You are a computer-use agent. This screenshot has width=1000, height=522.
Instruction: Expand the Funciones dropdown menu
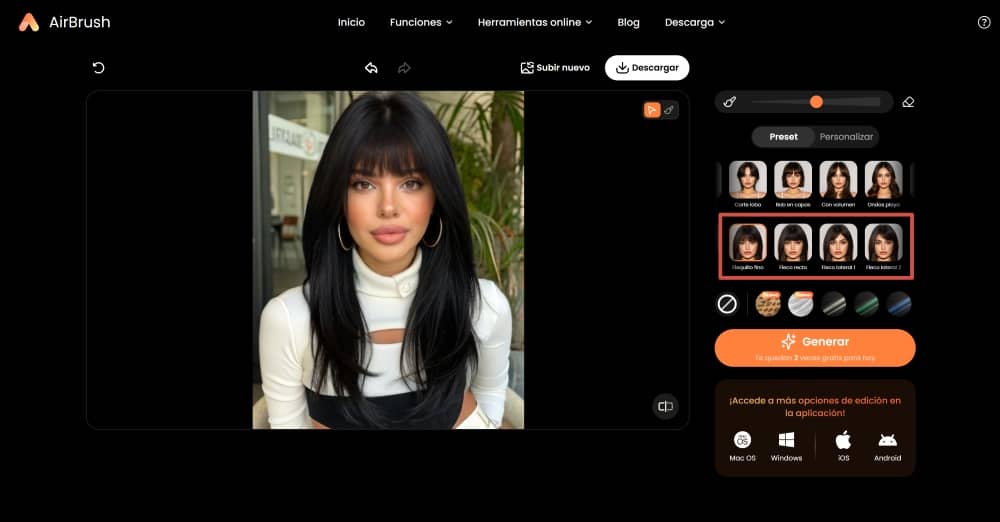(x=421, y=22)
